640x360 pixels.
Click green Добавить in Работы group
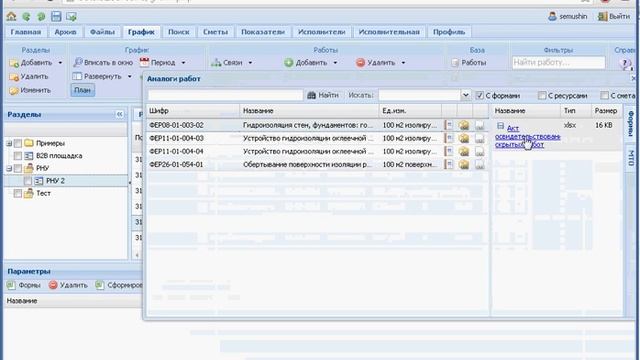coord(306,62)
